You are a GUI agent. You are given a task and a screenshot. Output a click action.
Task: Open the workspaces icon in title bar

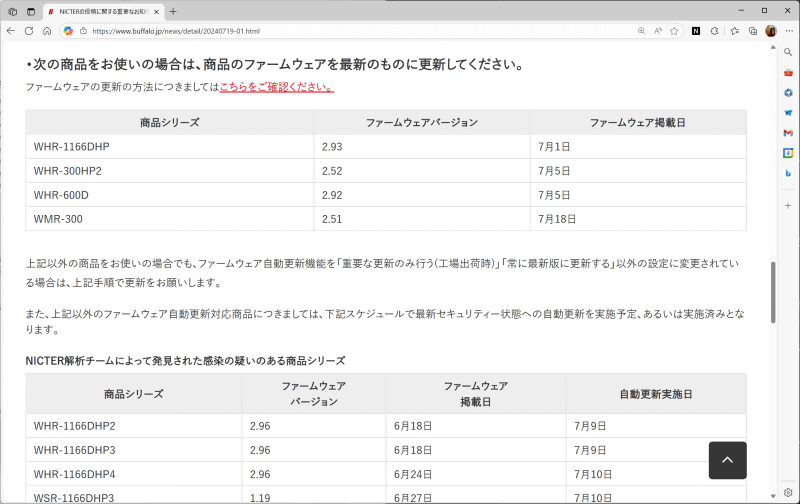[13, 11]
